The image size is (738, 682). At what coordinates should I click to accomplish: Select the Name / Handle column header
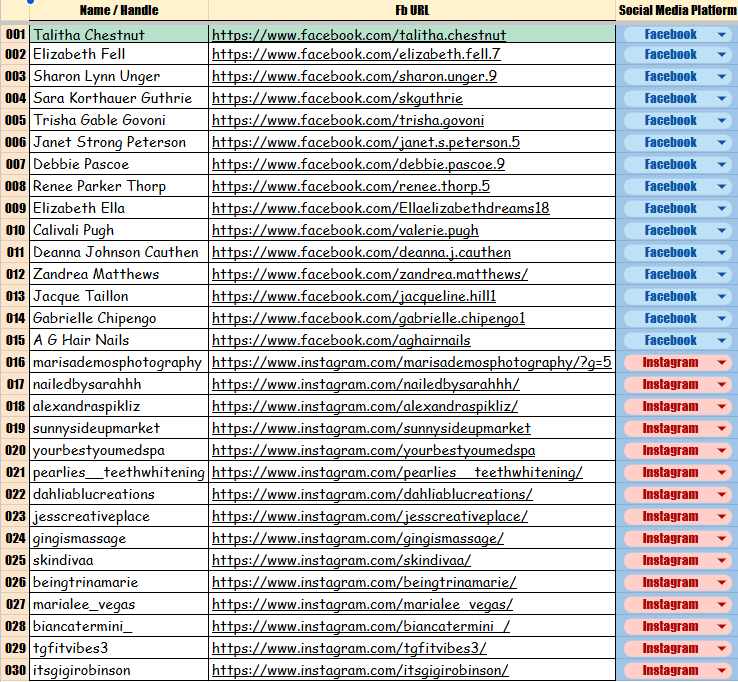[x=119, y=10]
